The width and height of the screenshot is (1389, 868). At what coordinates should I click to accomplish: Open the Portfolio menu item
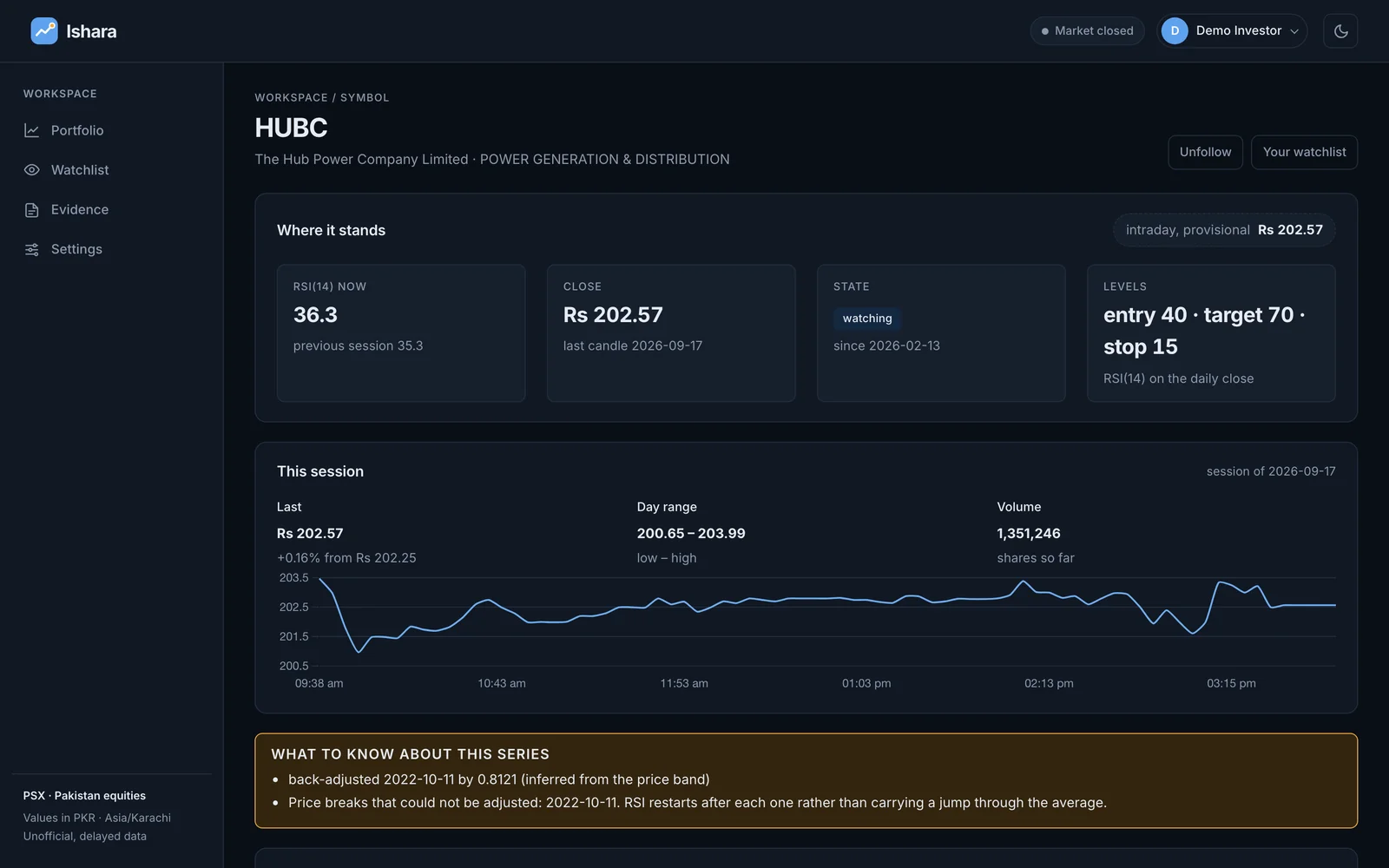click(x=111, y=130)
